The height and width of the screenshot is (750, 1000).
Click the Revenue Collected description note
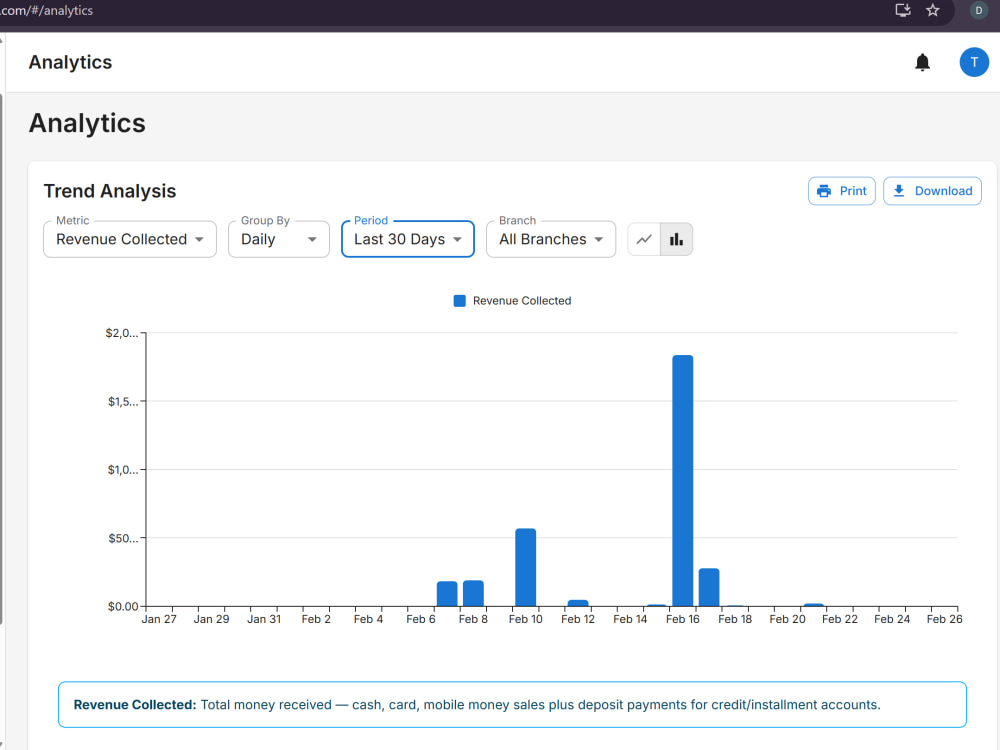(512, 705)
